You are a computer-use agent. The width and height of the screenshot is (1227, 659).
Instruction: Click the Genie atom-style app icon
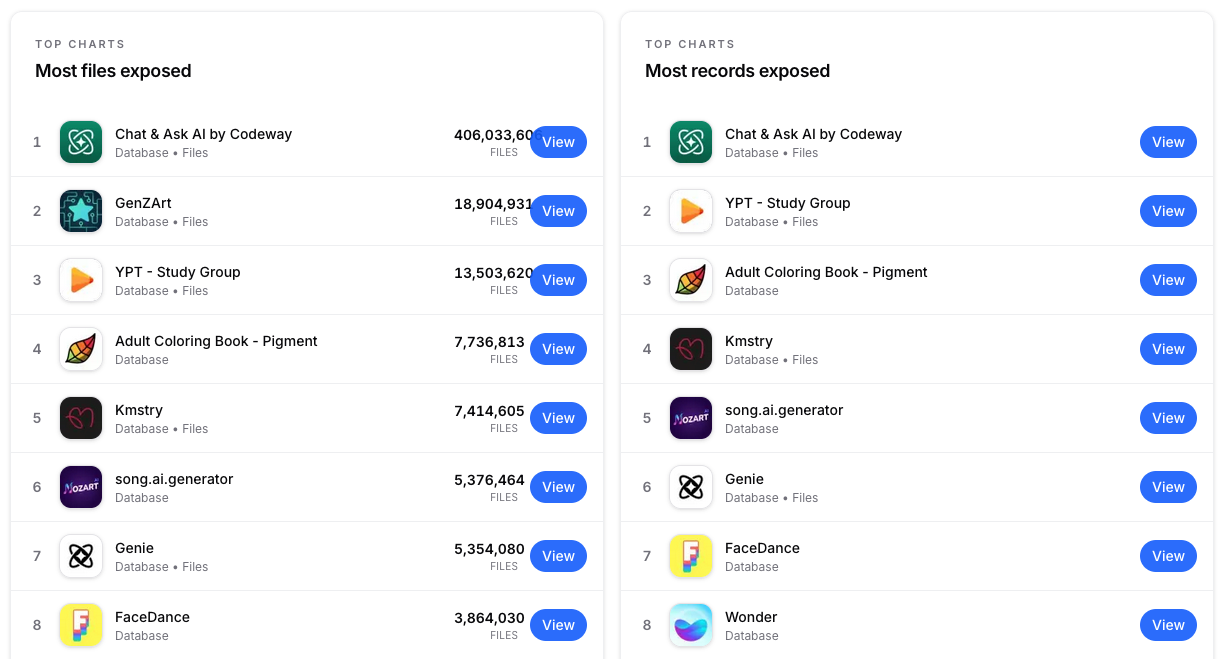click(81, 556)
